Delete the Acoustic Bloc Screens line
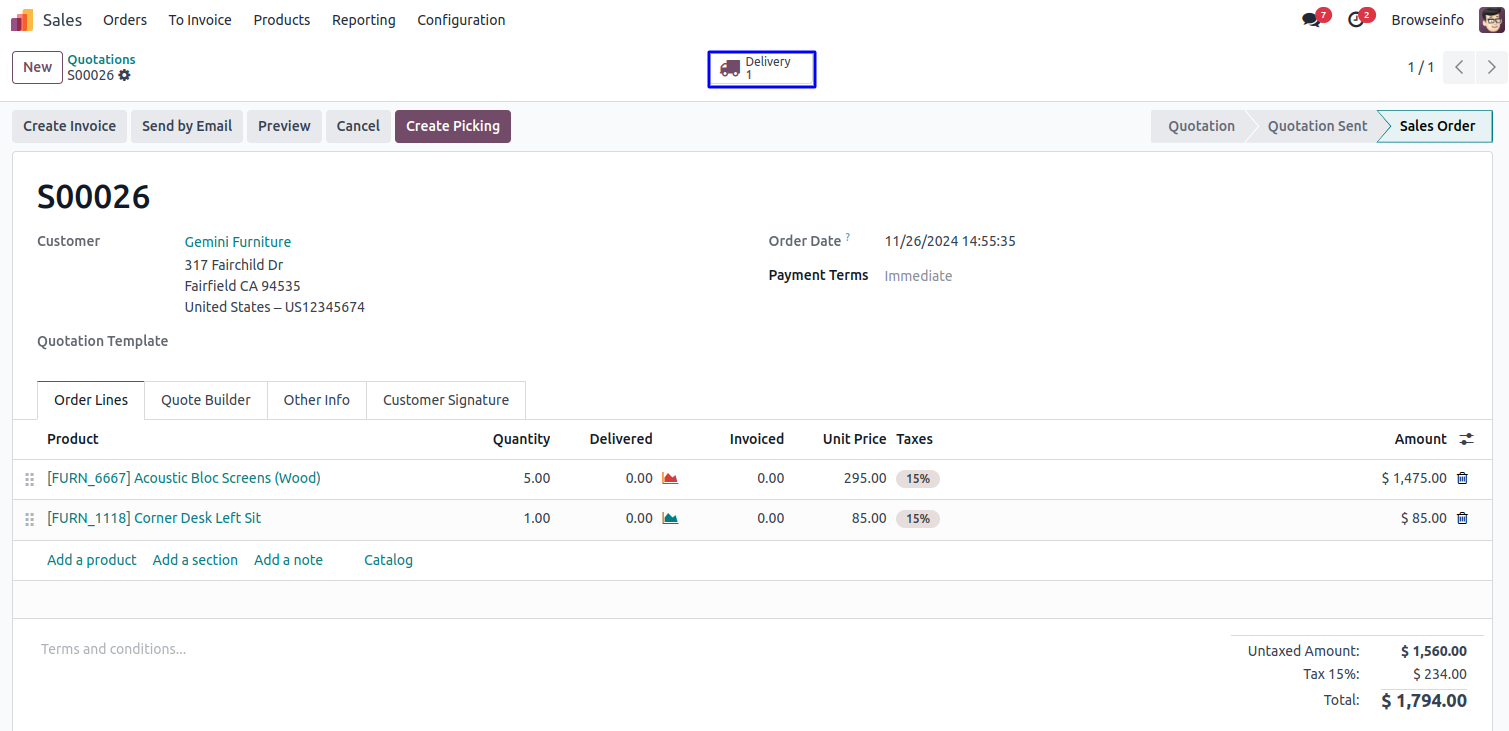The width and height of the screenshot is (1509, 731). coord(1462,478)
